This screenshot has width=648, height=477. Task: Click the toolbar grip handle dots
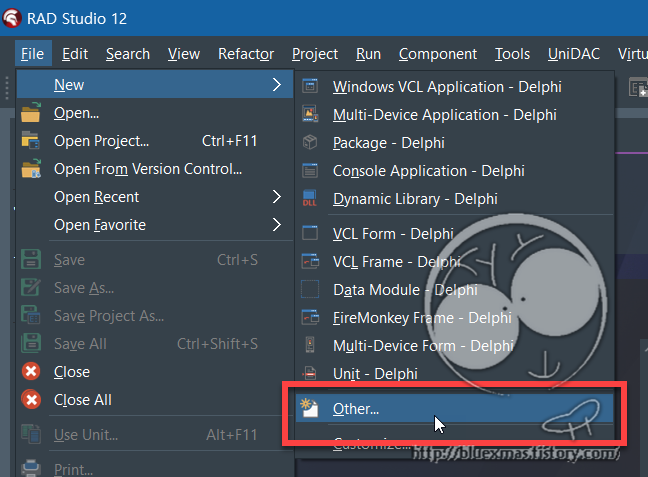(x=7, y=88)
